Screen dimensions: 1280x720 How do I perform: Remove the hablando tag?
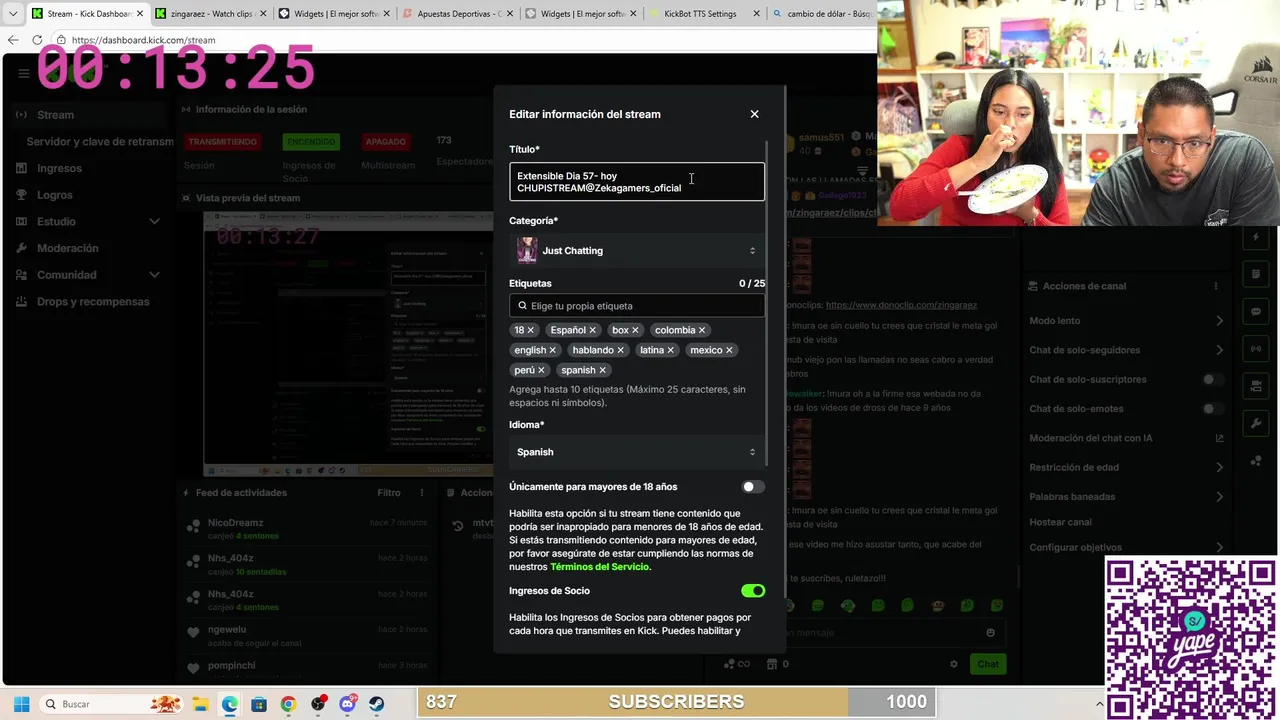tap(620, 350)
